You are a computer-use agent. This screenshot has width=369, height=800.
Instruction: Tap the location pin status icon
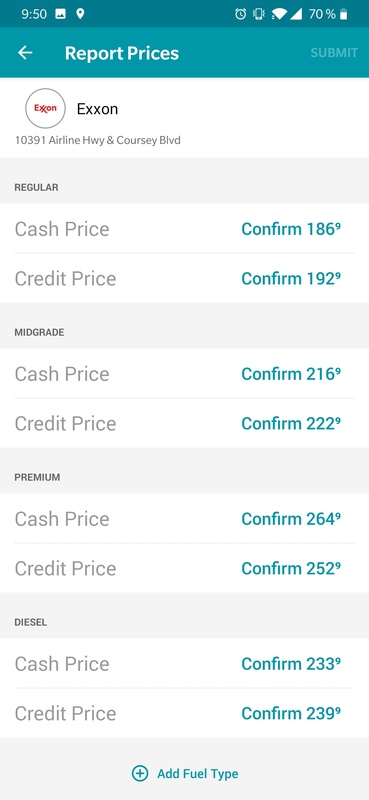click(x=80, y=14)
